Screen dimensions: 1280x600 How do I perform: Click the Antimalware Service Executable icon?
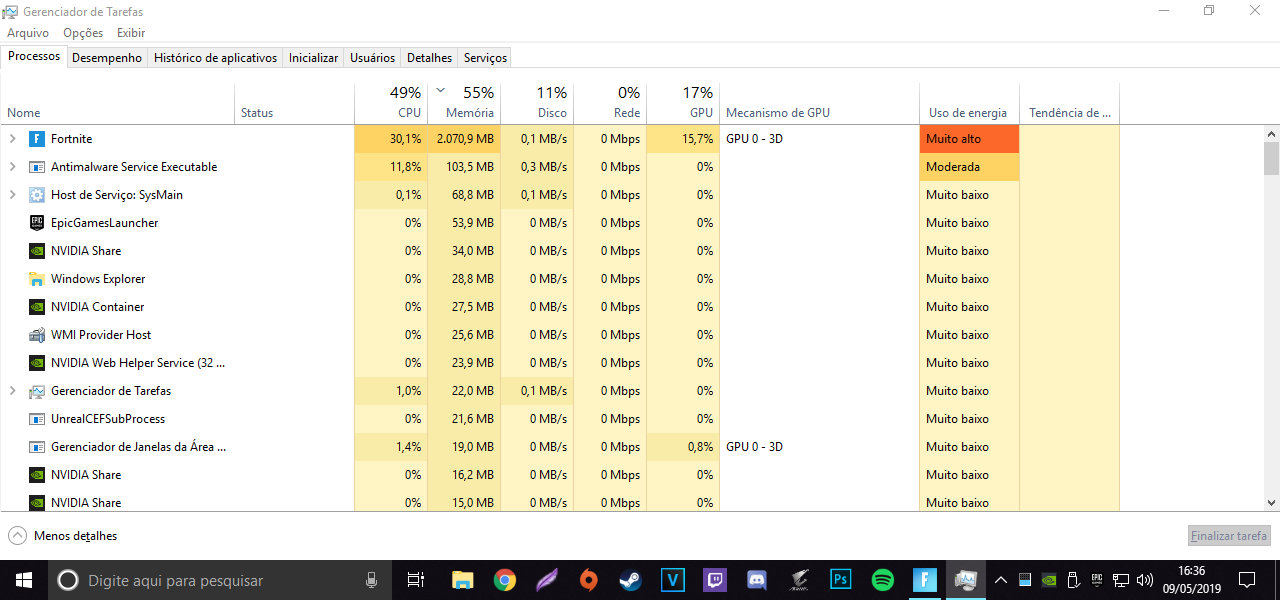[x=37, y=167]
